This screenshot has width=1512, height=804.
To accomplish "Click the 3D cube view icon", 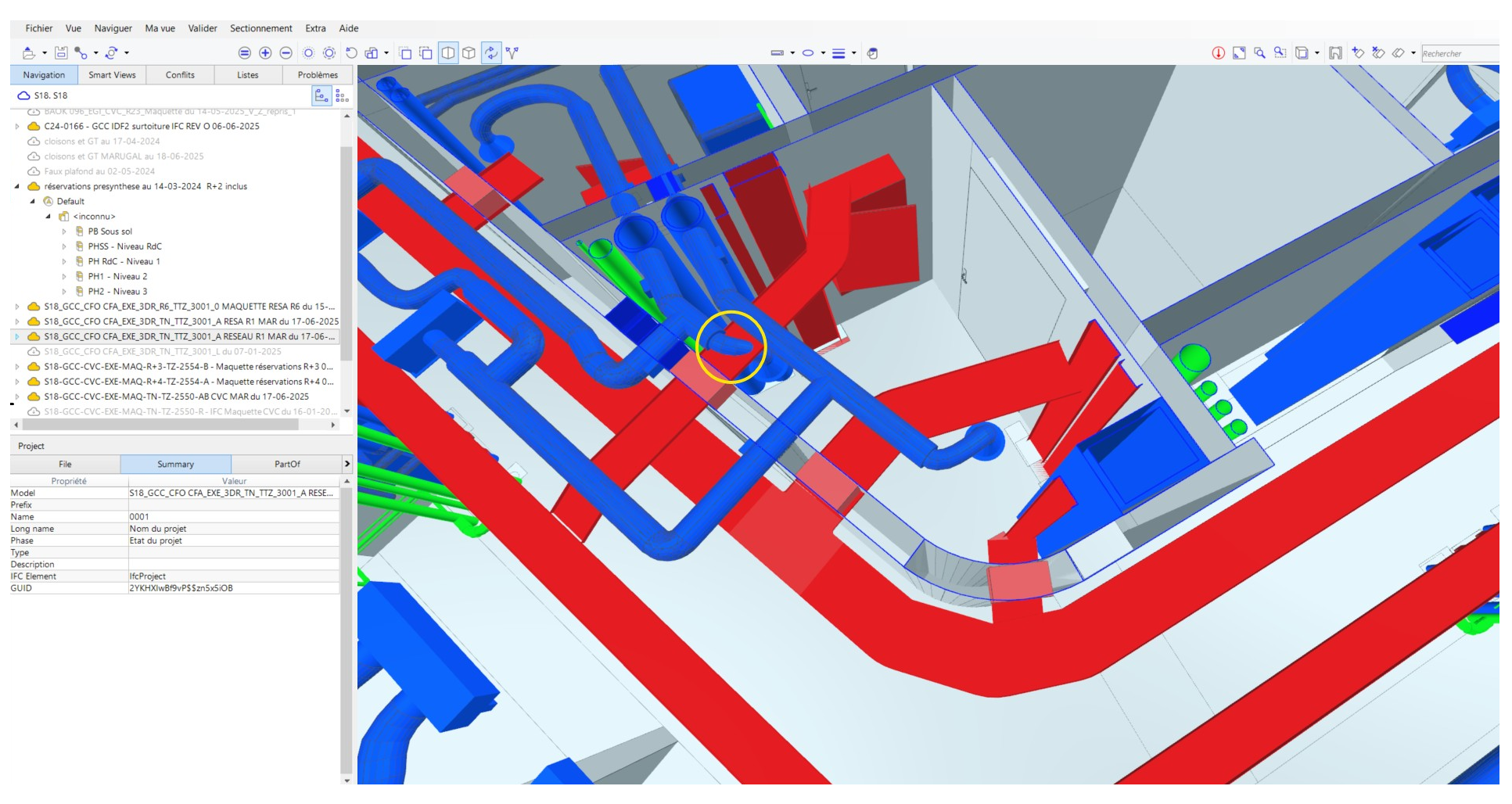I will coord(469,53).
